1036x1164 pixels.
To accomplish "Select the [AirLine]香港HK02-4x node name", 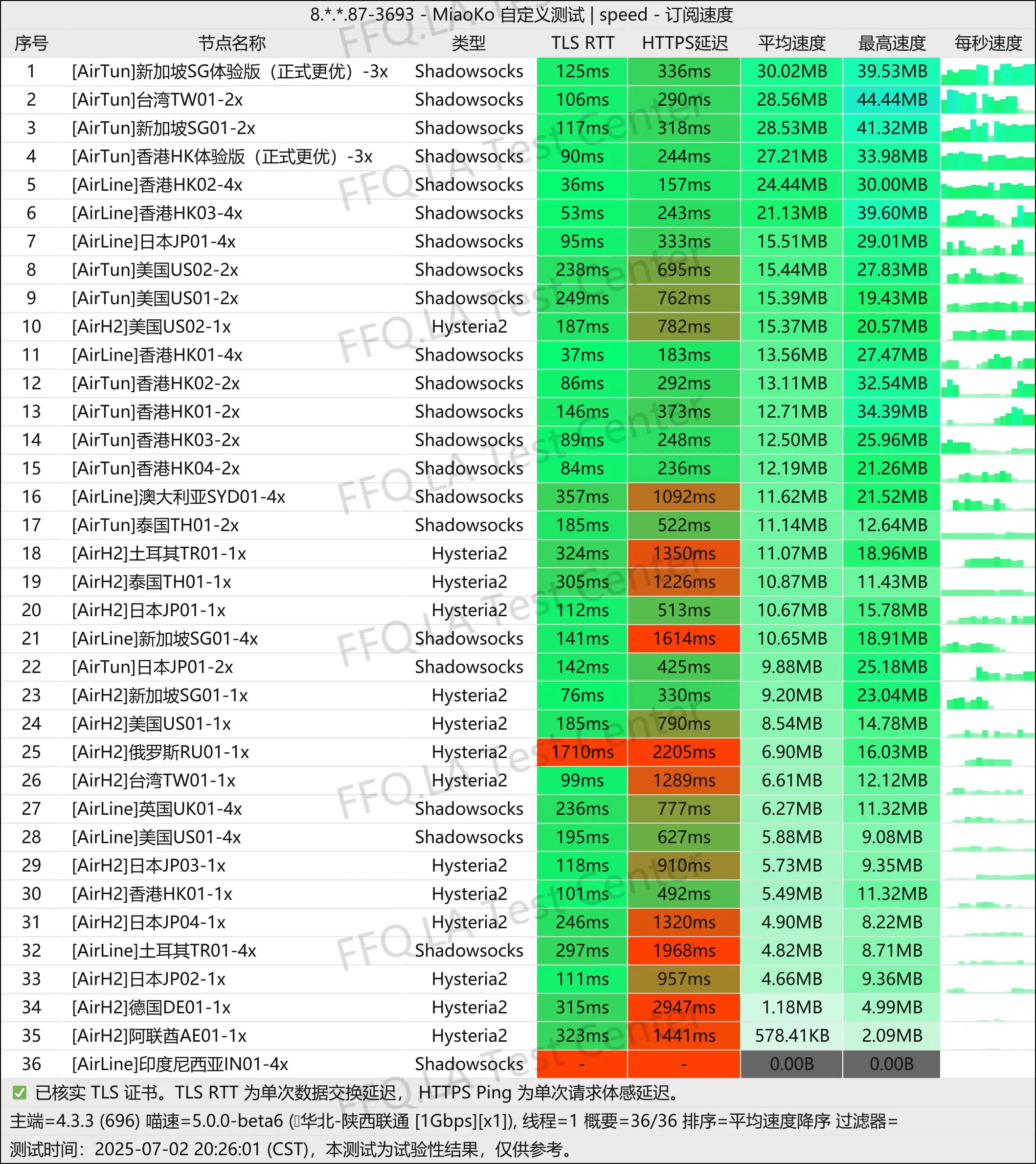I will click(157, 184).
